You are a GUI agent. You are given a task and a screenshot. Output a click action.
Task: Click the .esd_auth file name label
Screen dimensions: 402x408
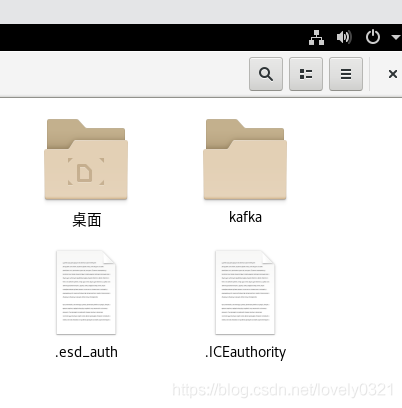pyautogui.click(x=86, y=352)
